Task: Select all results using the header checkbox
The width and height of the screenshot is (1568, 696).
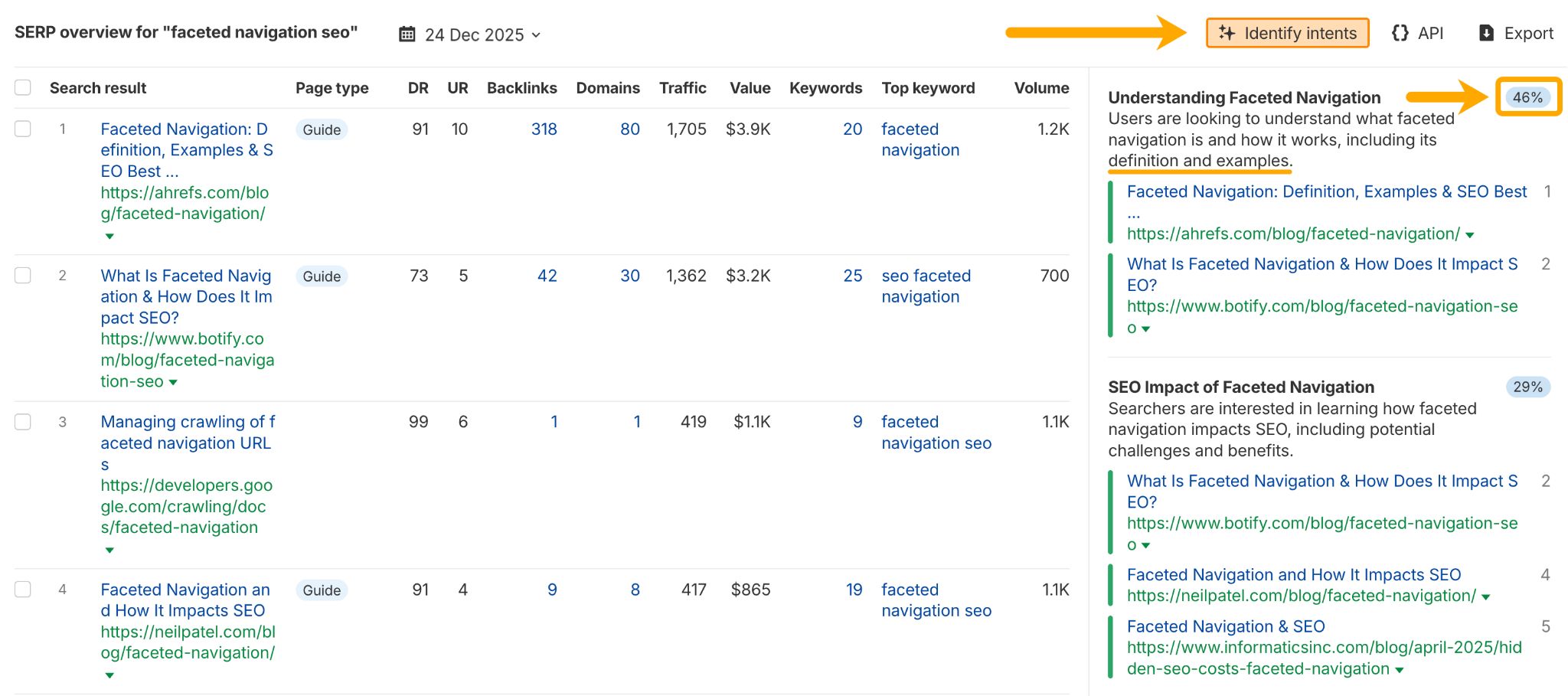Action: pos(22,87)
